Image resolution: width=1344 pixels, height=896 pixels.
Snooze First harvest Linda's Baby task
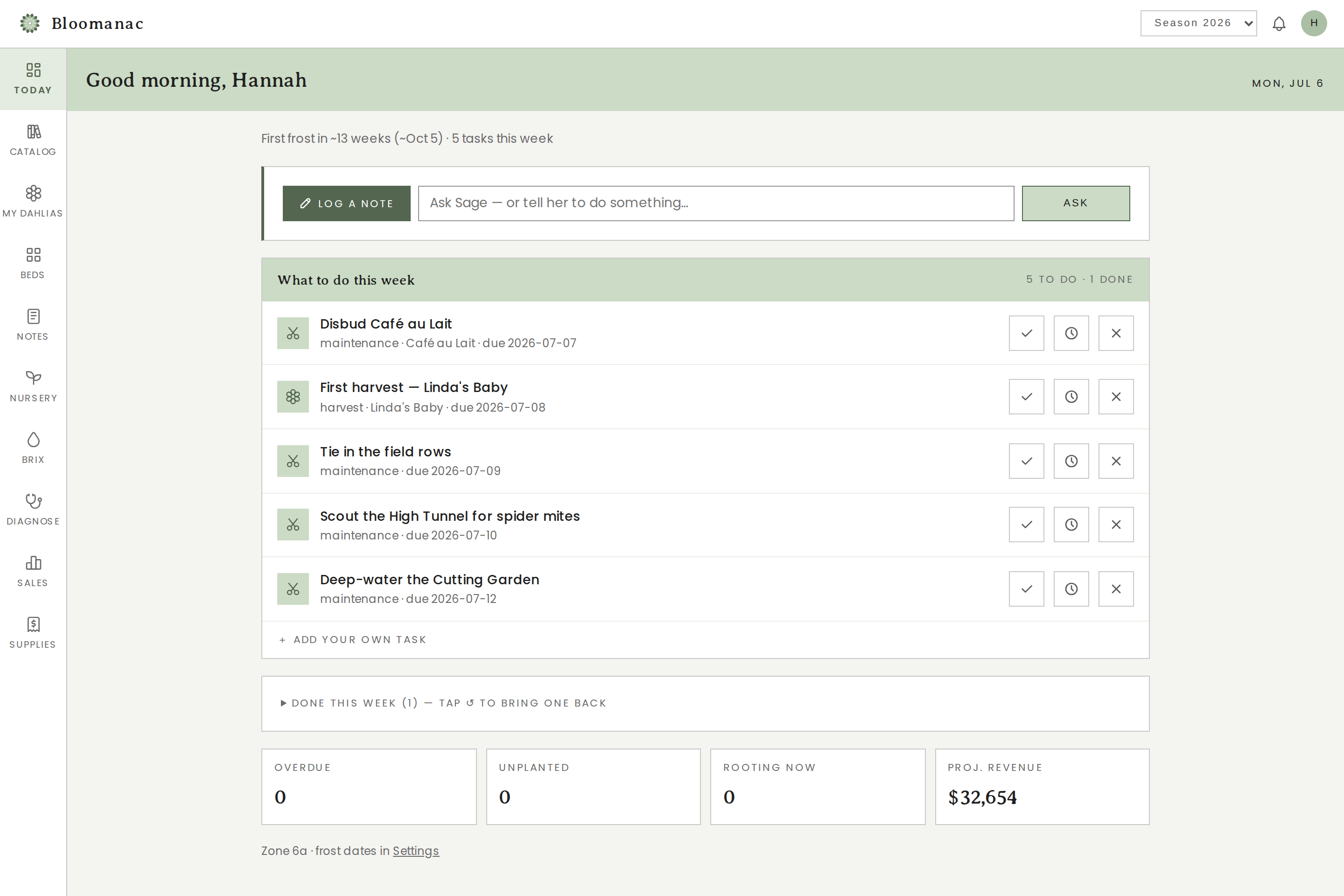click(1071, 397)
